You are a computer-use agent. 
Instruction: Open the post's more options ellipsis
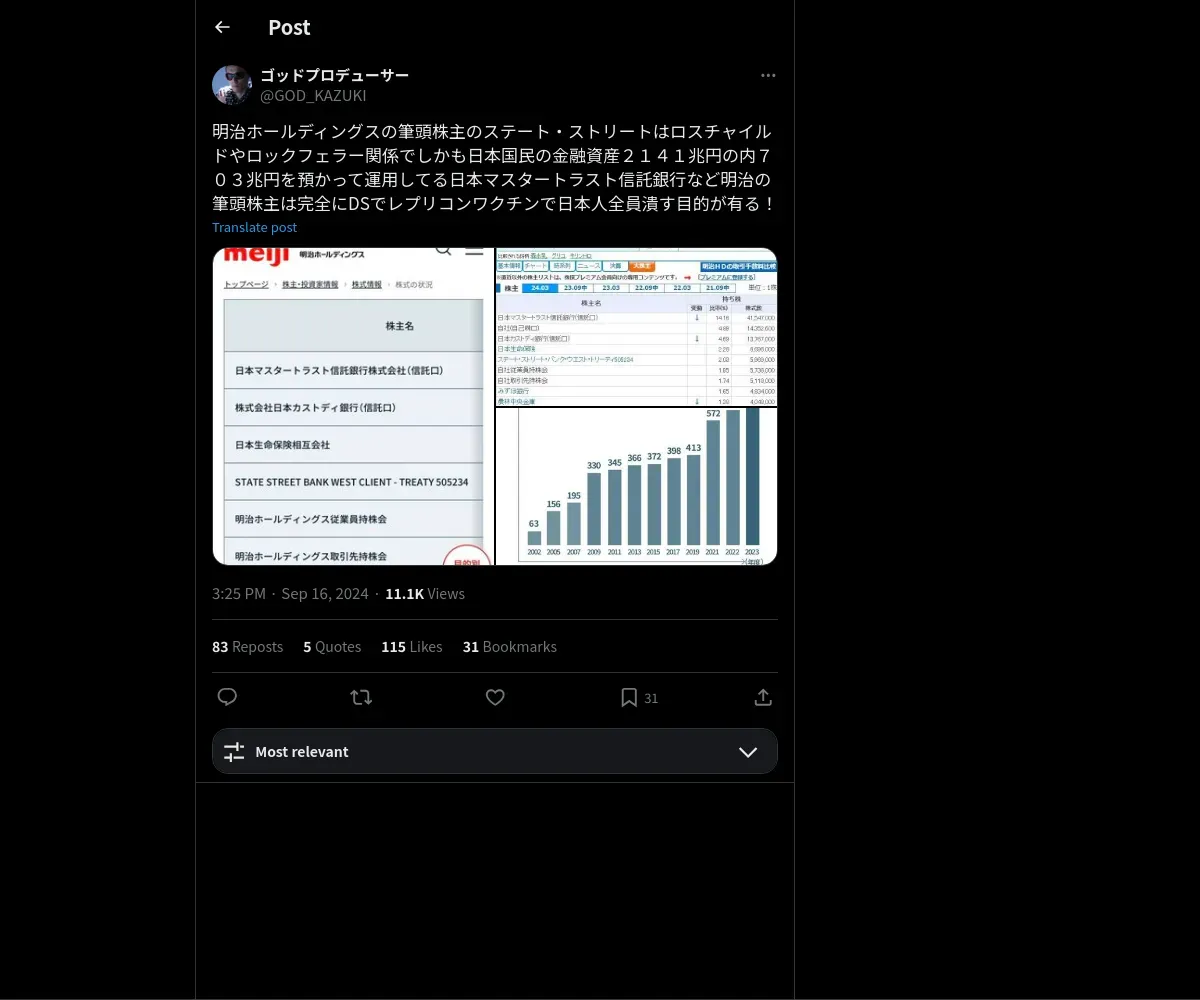click(768, 76)
